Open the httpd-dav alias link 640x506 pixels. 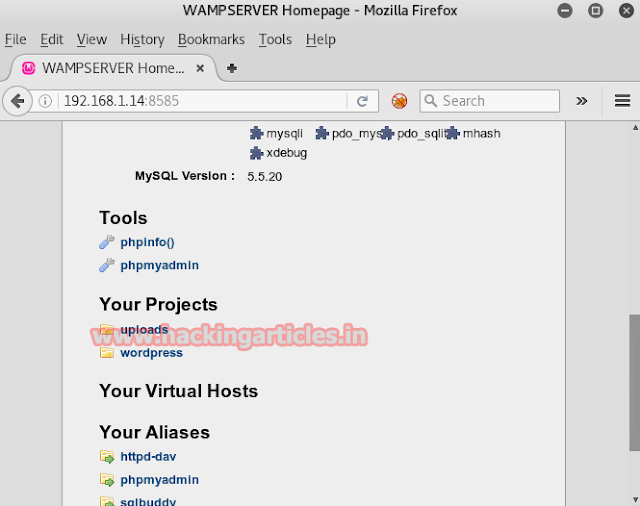148,457
